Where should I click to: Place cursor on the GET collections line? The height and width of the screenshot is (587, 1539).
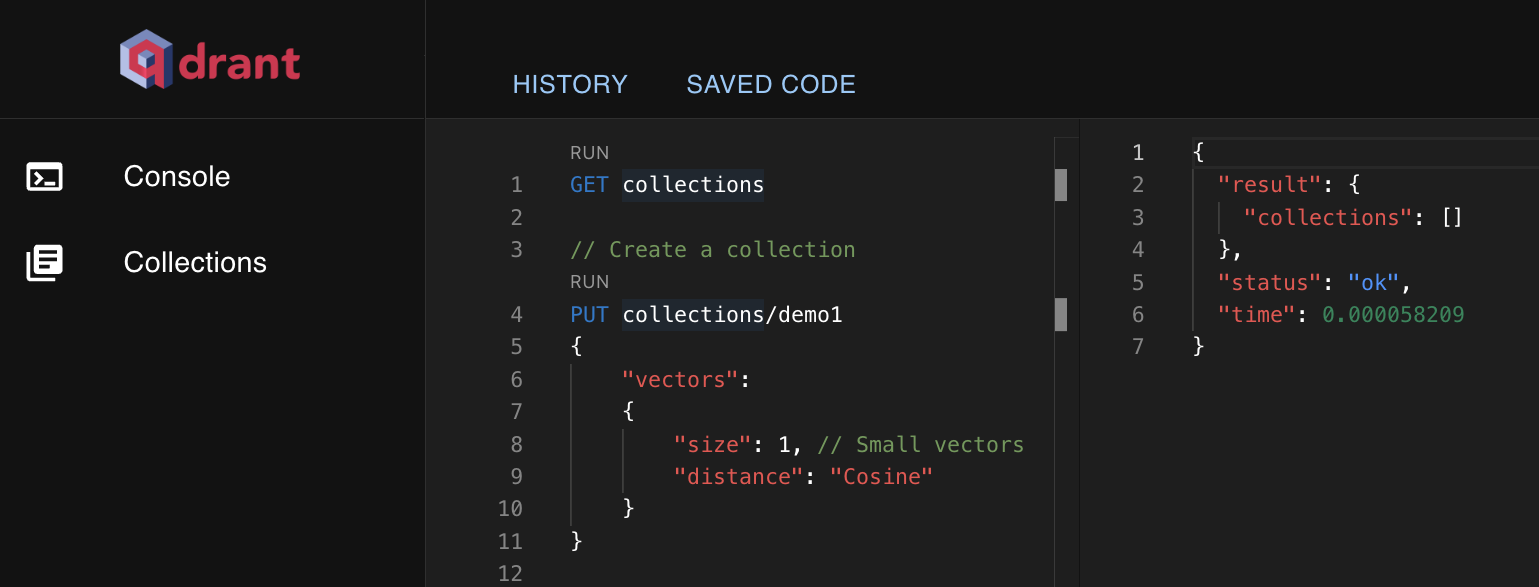coord(666,184)
